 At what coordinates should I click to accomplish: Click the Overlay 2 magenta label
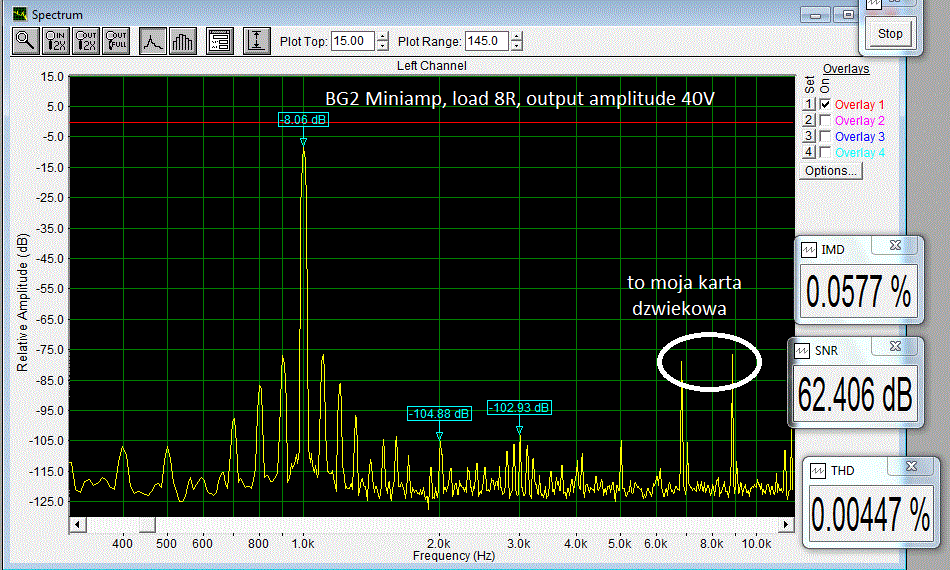pyautogui.click(x=860, y=121)
